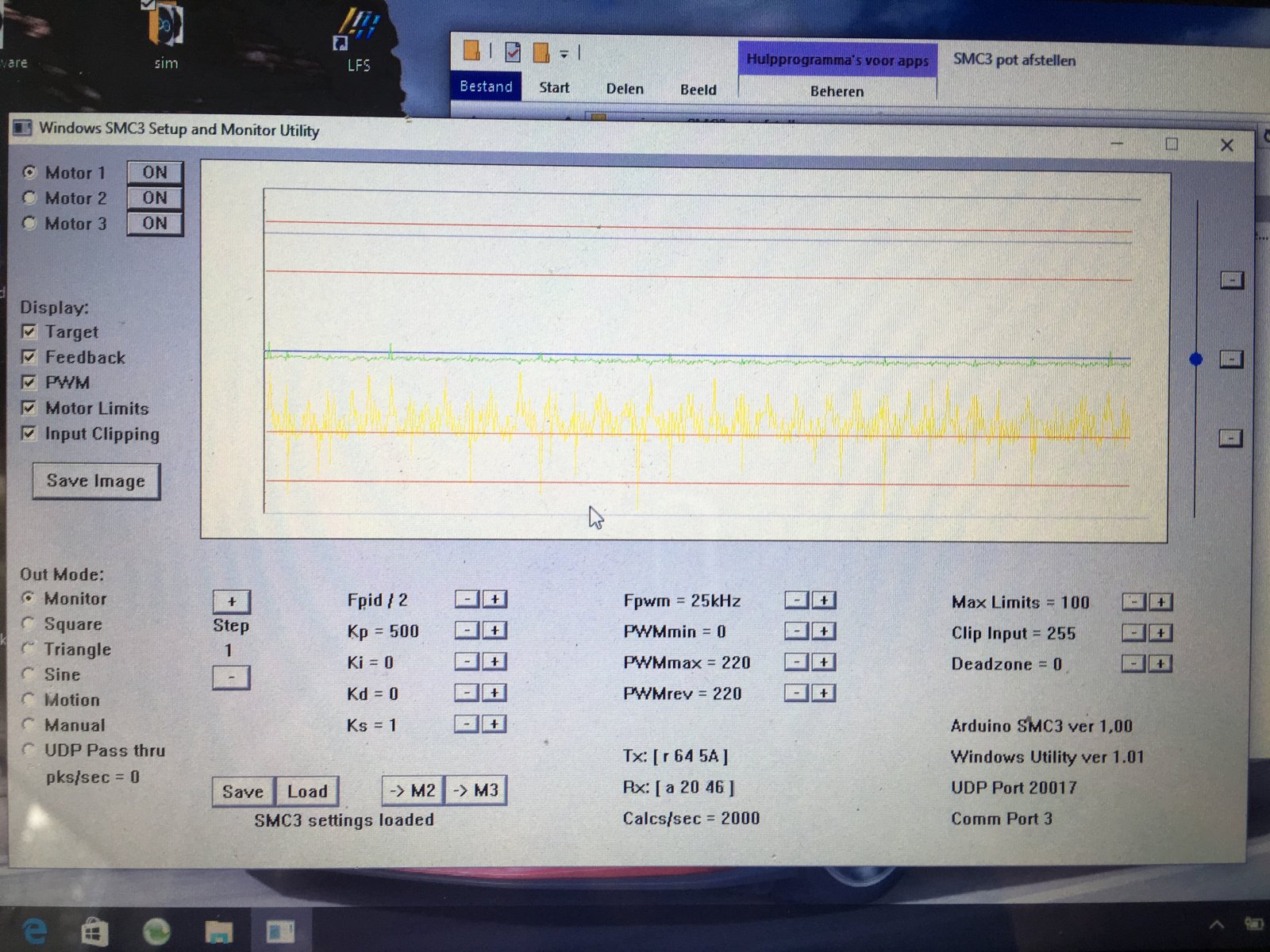Image resolution: width=1270 pixels, height=952 pixels.
Task: Increase the Deadzone value
Action: [x=1160, y=663]
